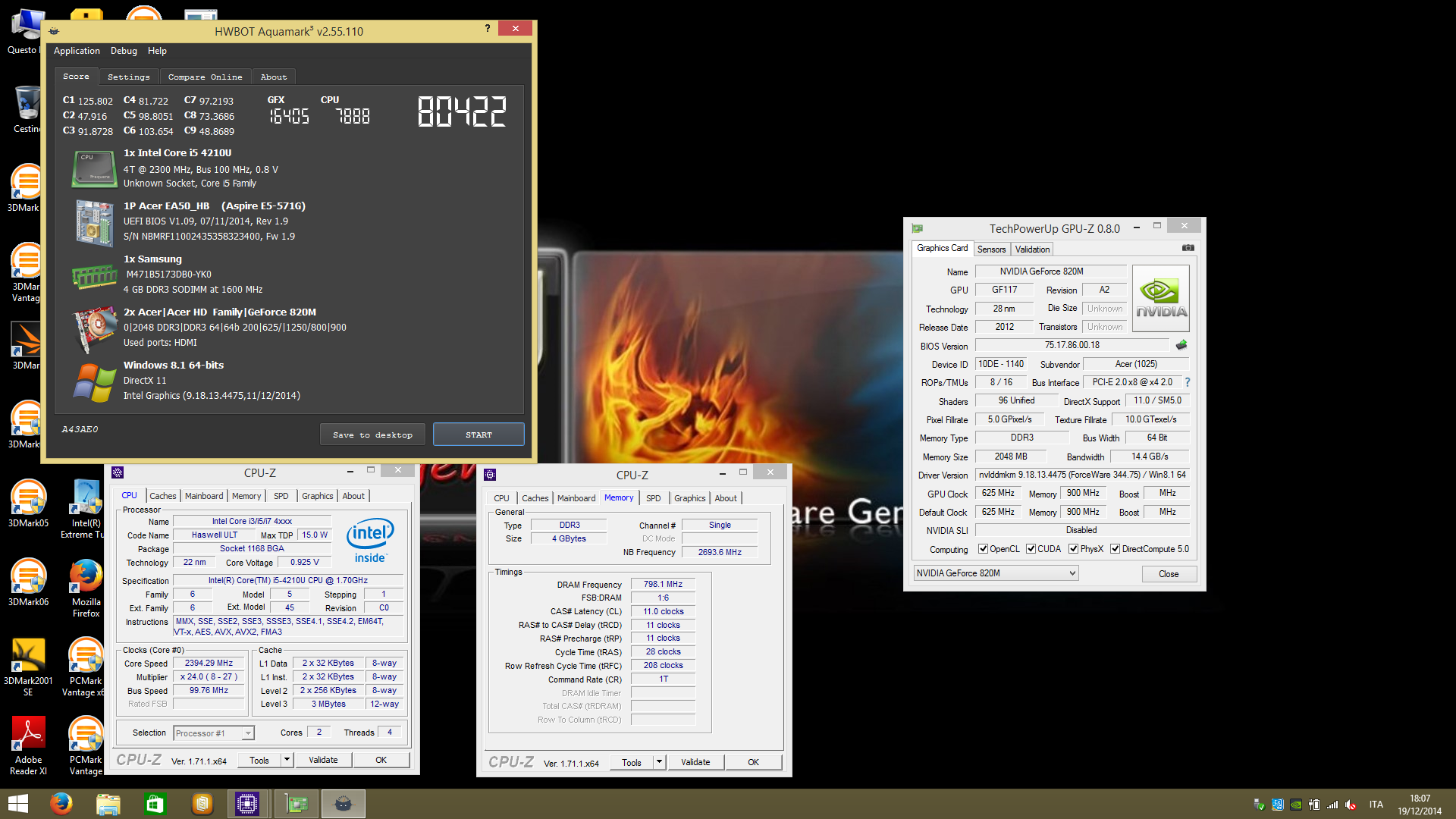Open Debug menu in Aquamark
Screen dimensions: 1456x819
click(x=124, y=51)
